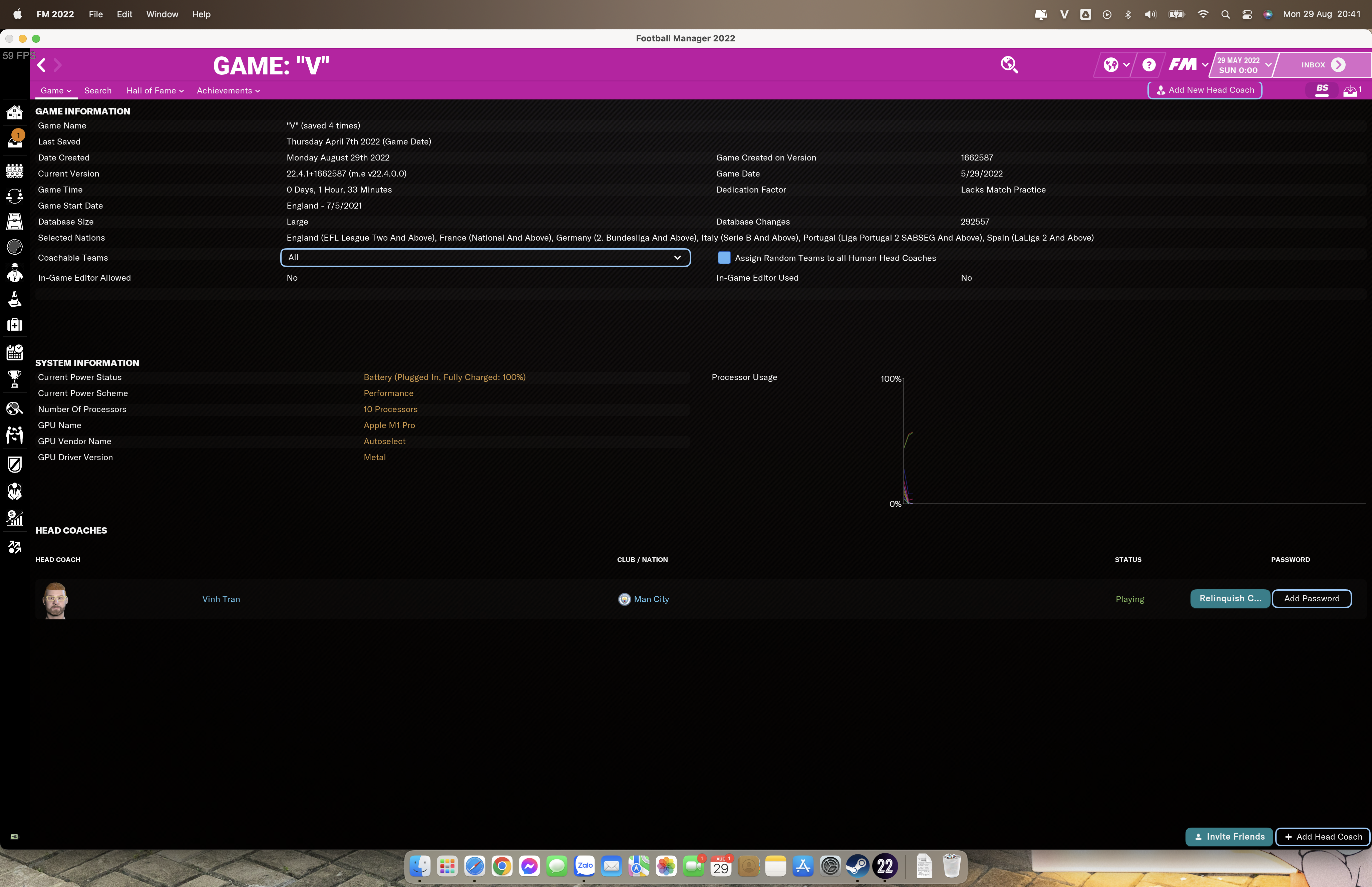Continue to Inbox with the Inbox button
Image resolution: width=1372 pixels, height=887 pixels.
tap(1323, 65)
